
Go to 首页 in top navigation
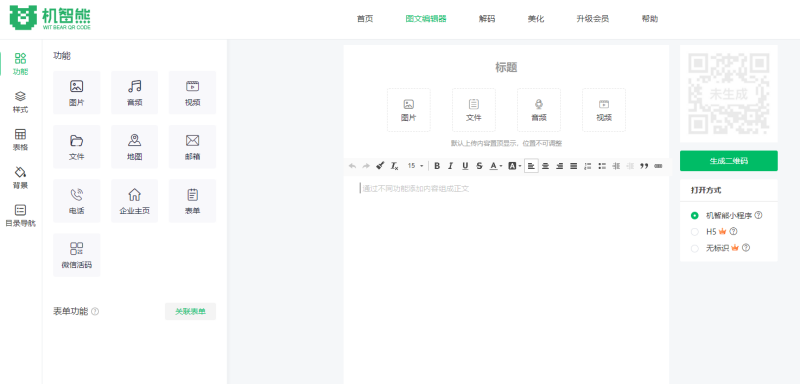pyautogui.click(x=365, y=19)
